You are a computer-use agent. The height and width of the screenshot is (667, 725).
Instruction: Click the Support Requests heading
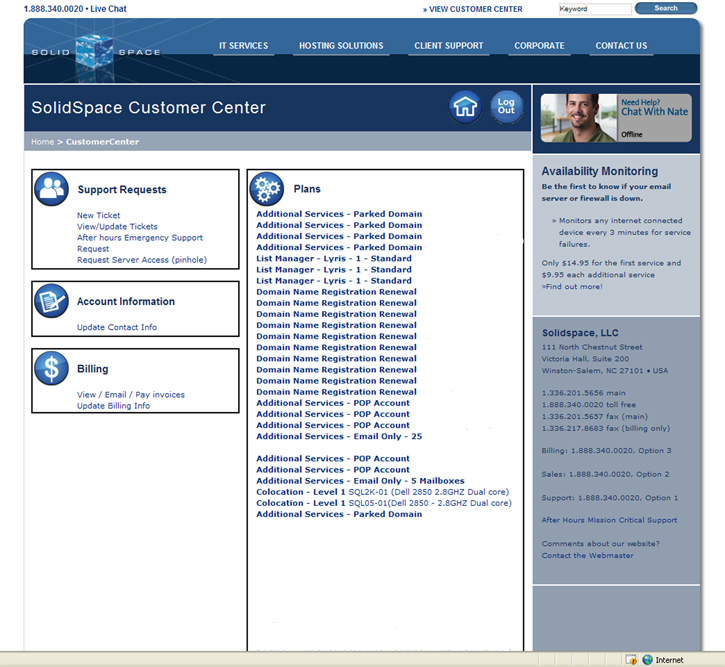122,190
